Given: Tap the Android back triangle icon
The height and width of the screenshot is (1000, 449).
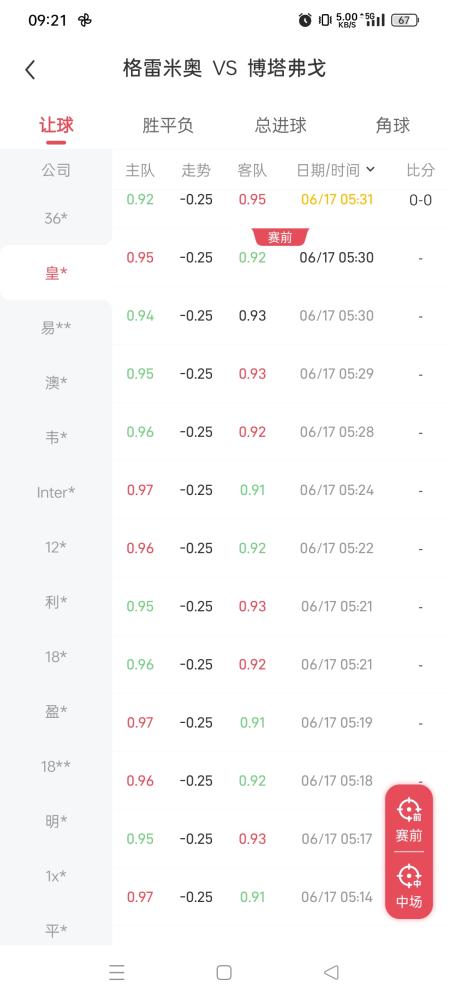Looking at the screenshot, I should [x=331, y=972].
